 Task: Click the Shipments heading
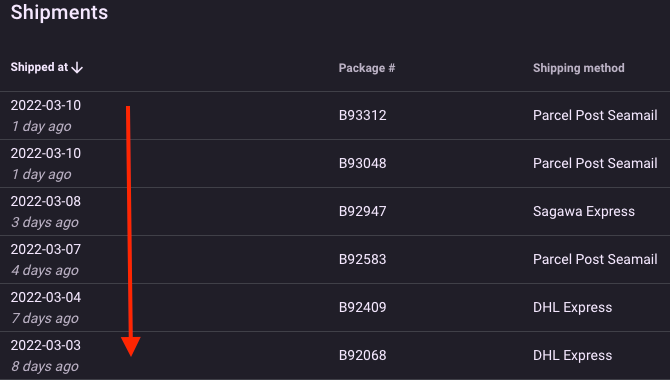[x=59, y=12]
